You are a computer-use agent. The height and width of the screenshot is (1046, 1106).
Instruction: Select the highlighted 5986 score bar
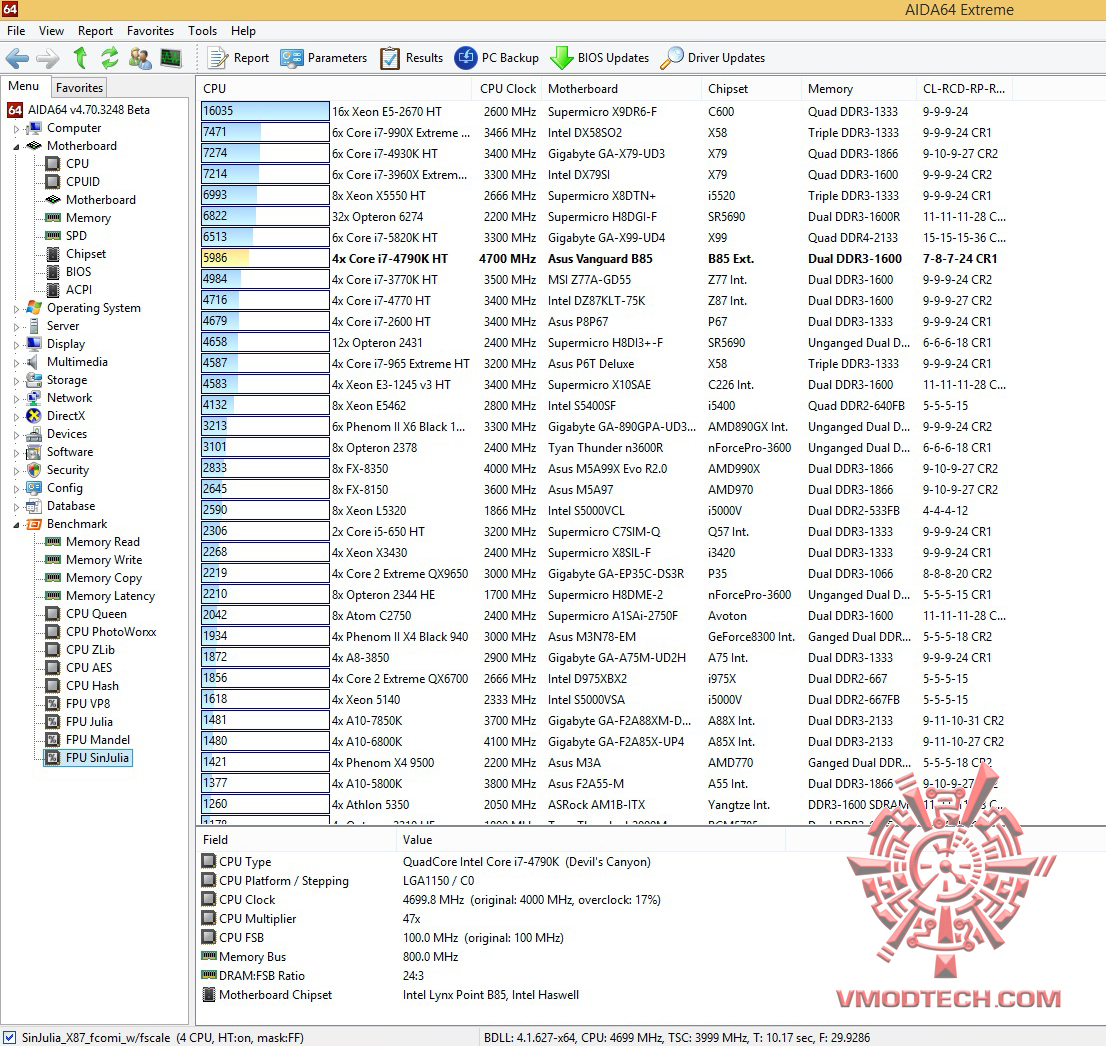[x=265, y=258]
